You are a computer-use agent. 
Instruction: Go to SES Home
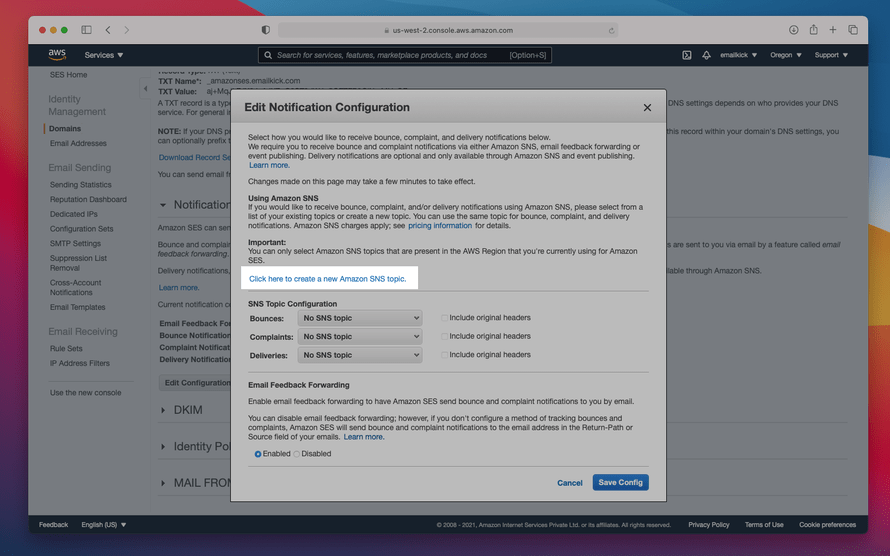(x=68, y=75)
